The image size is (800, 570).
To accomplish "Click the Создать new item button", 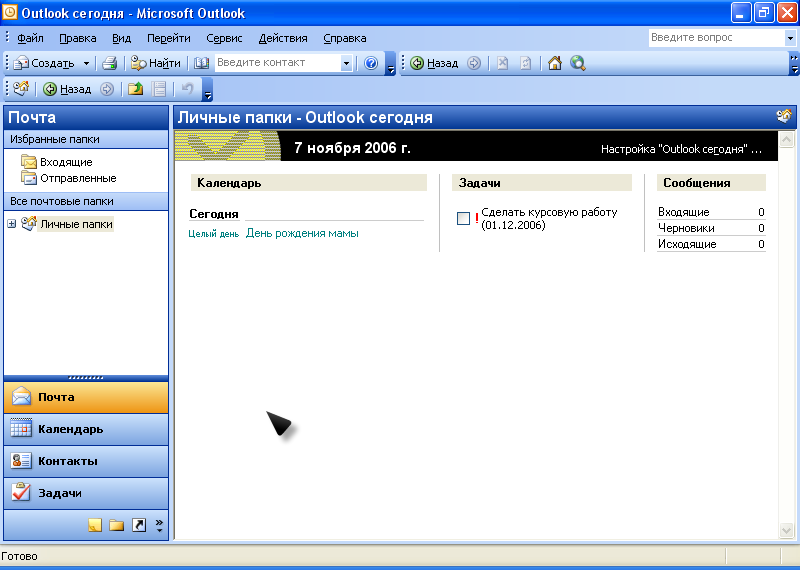I will click(44, 63).
